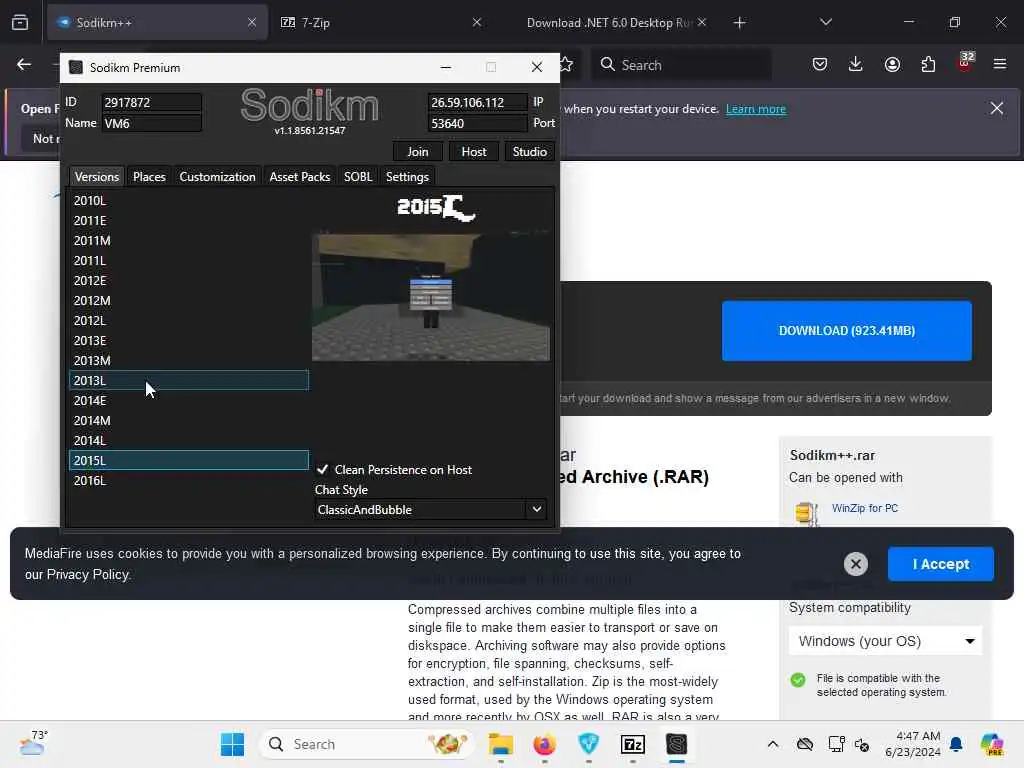Open the Firefox extensions puzzle icon

click(928, 64)
